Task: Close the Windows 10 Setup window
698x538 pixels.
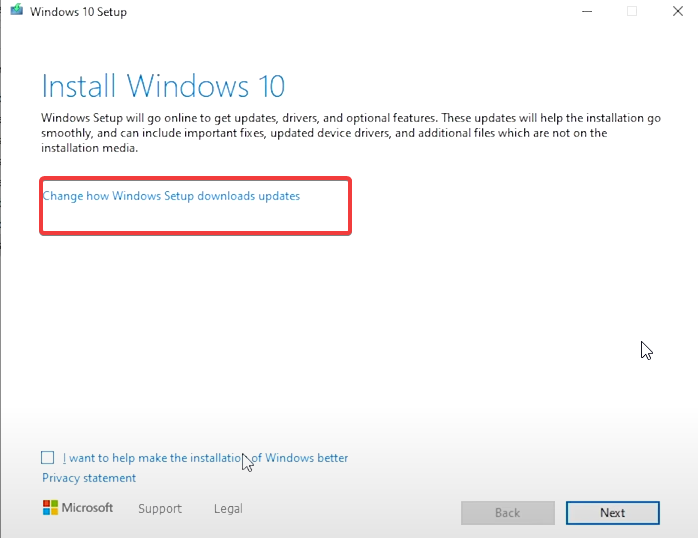Action: click(678, 12)
